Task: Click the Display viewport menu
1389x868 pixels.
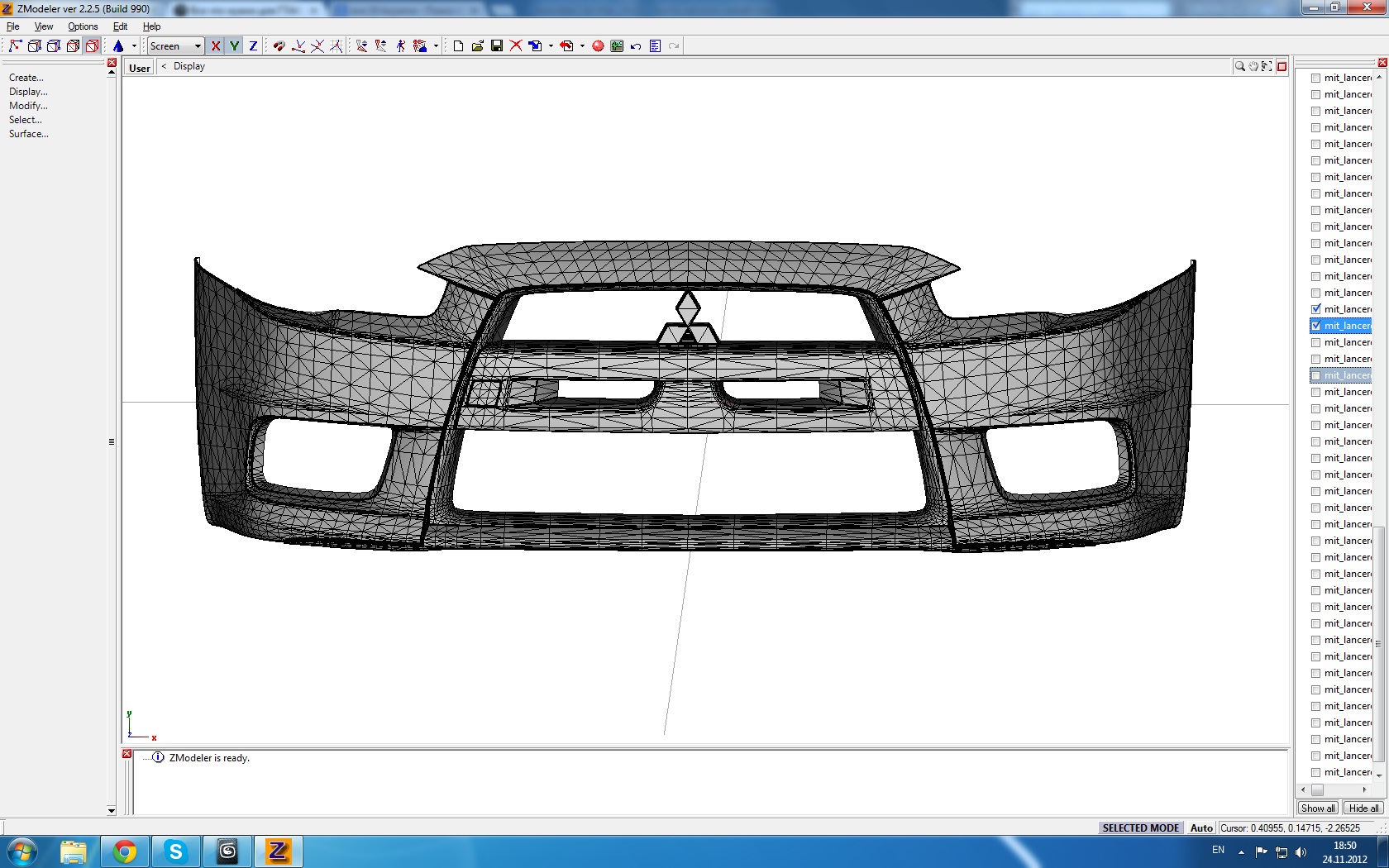Action: pyautogui.click(x=189, y=66)
